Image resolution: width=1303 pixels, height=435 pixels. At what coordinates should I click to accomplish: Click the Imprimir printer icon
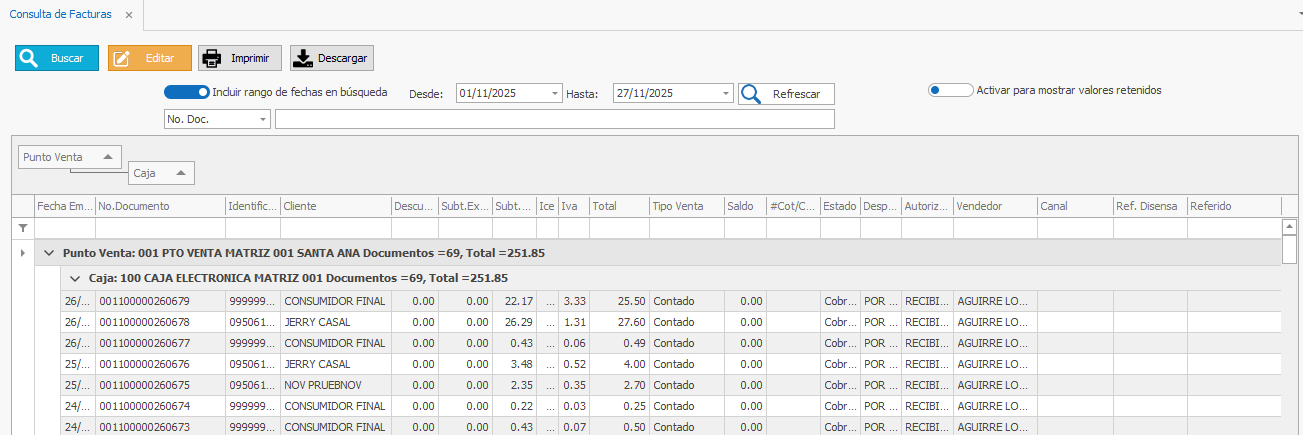(212, 58)
